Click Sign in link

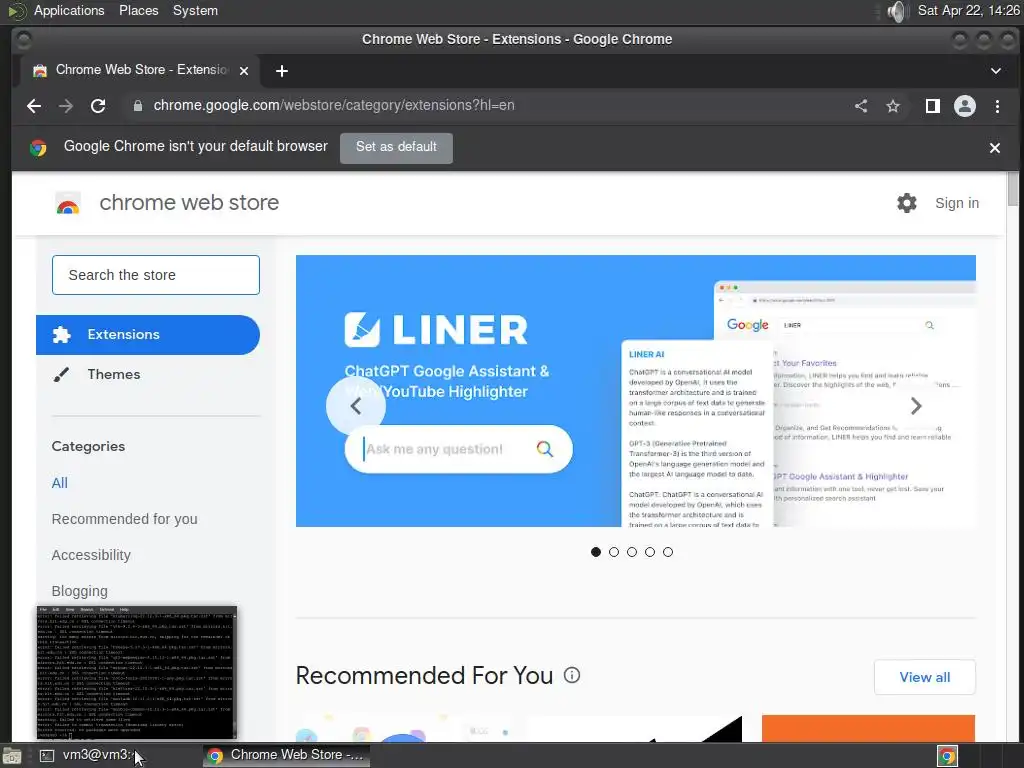957,203
